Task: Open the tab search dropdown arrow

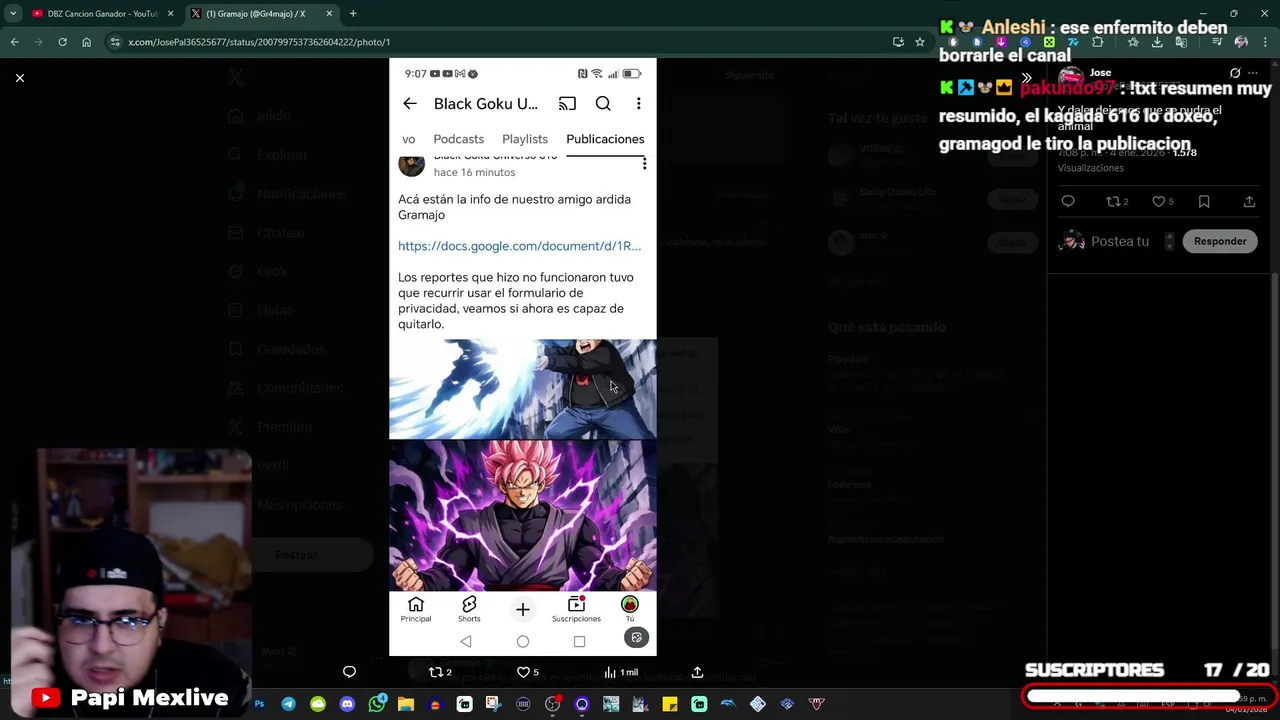Action: [x=12, y=14]
